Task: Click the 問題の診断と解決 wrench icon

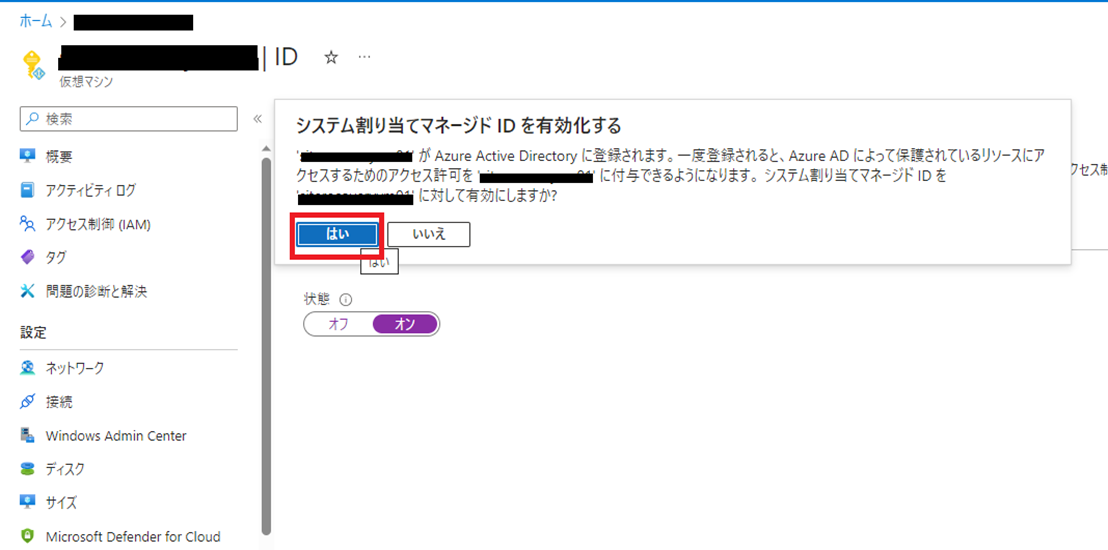Action: tap(28, 291)
